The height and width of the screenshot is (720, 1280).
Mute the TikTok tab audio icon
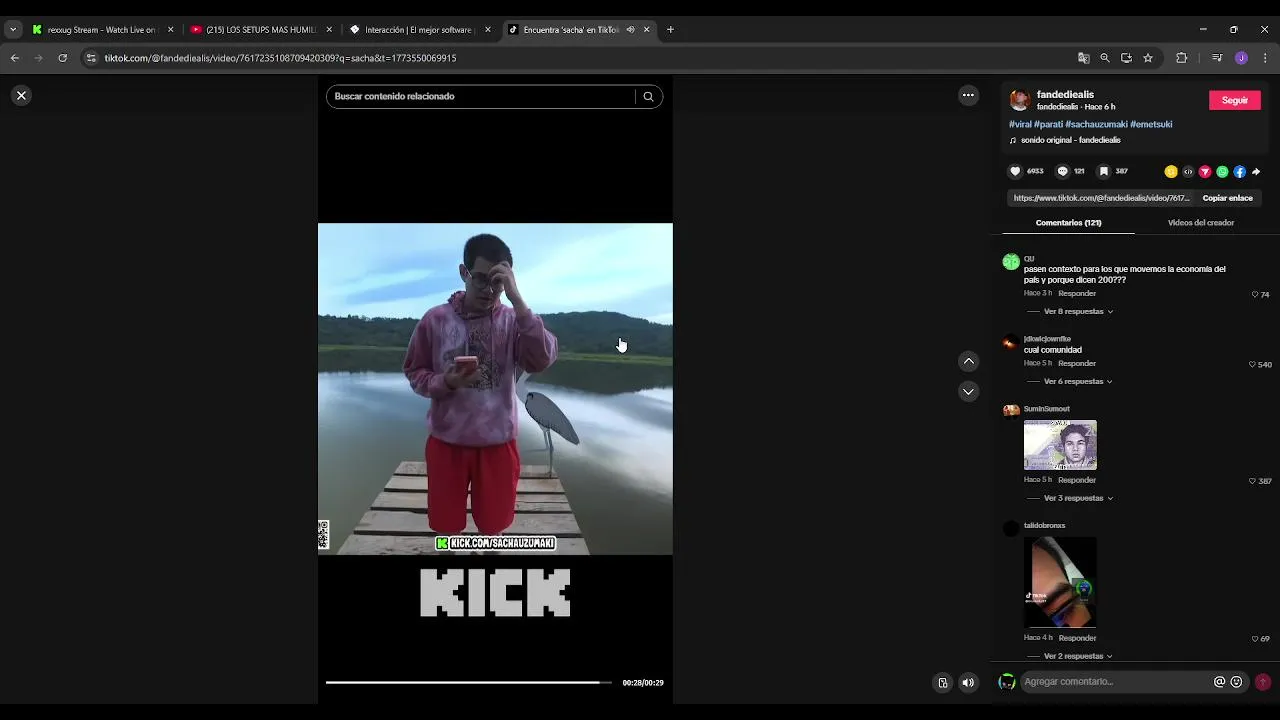pyautogui.click(x=630, y=30)
